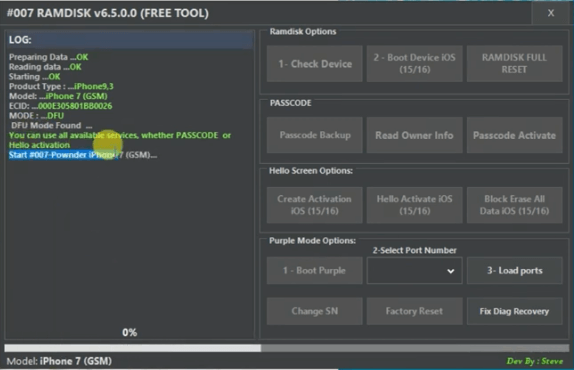Click 'Reading data ...OK' log entry
Viewport: 574px width, 370px height.
45,67
